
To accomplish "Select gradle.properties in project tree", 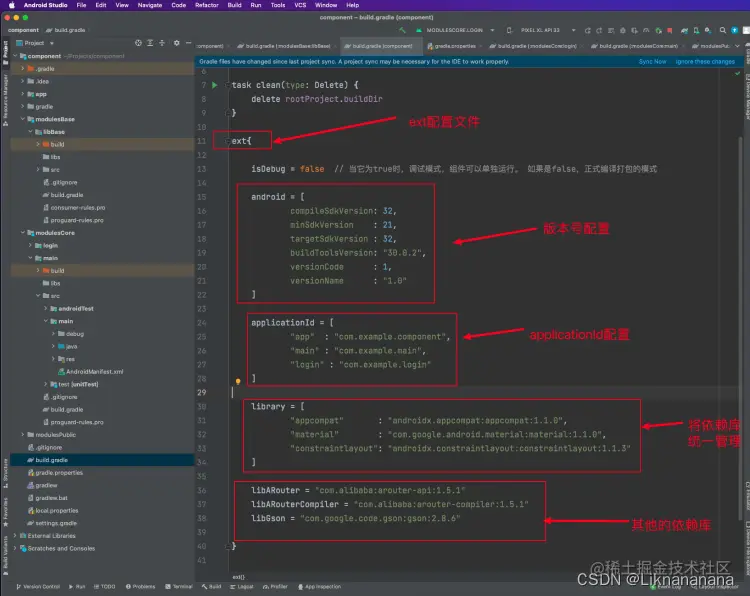I will [x=55, y=473].
